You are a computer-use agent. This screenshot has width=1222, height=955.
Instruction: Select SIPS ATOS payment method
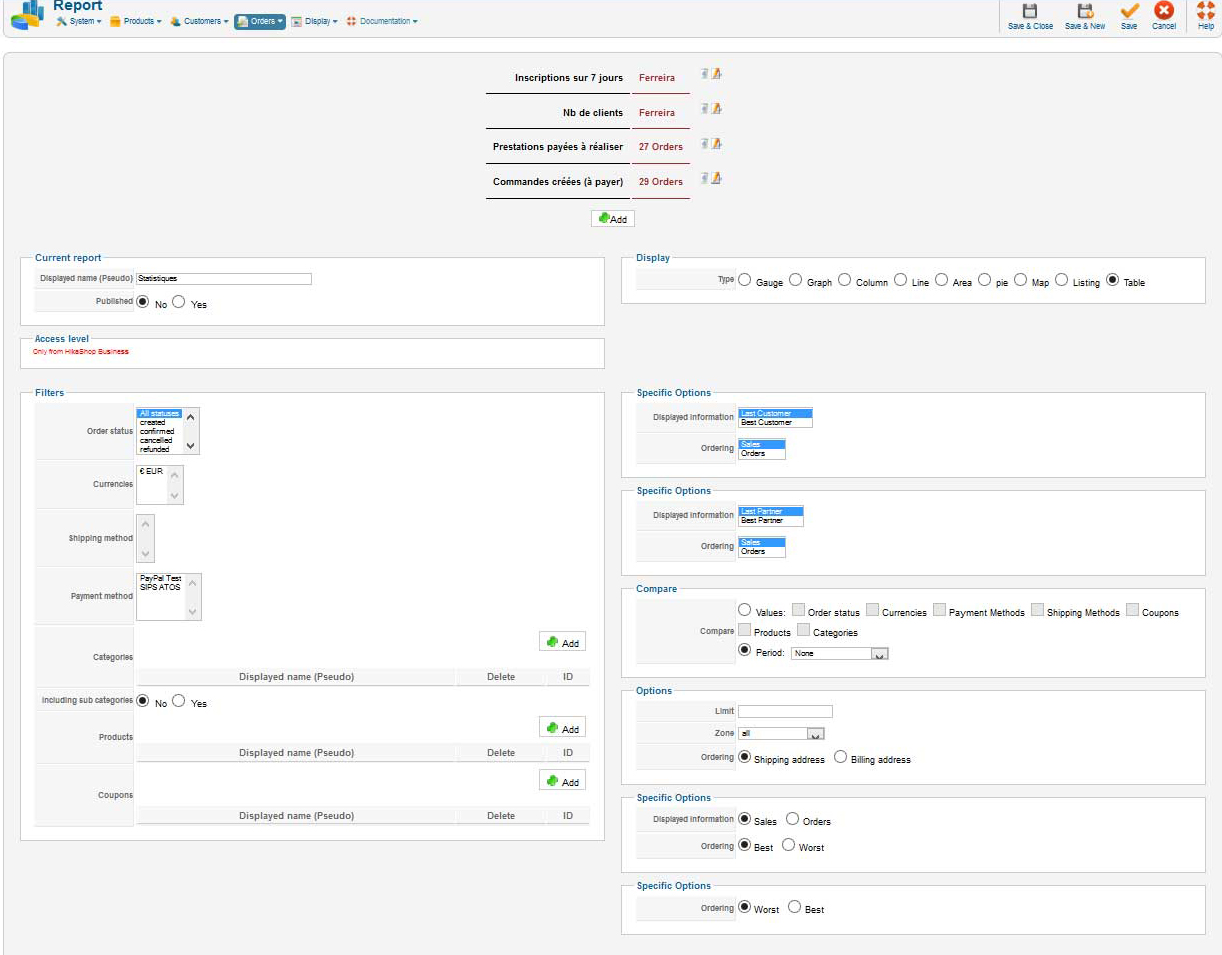161,587
